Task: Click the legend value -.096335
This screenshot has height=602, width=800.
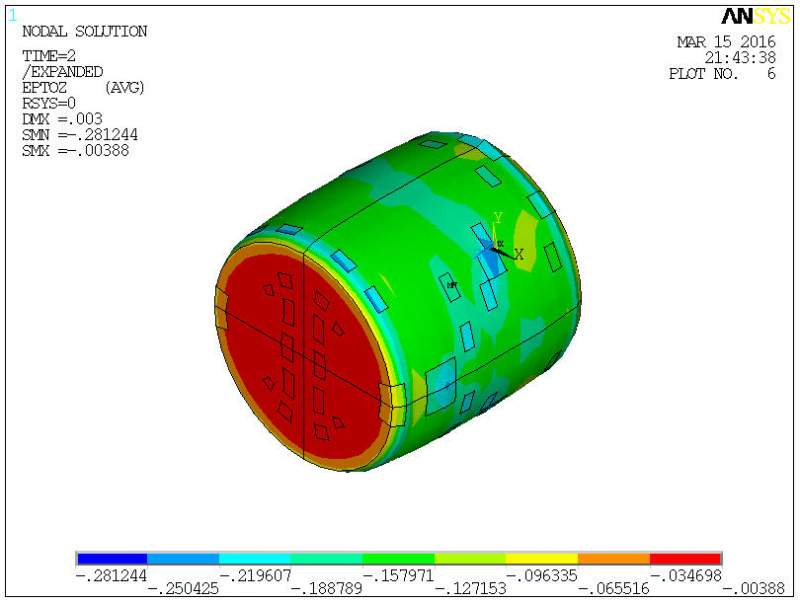Action: point(542,576)
